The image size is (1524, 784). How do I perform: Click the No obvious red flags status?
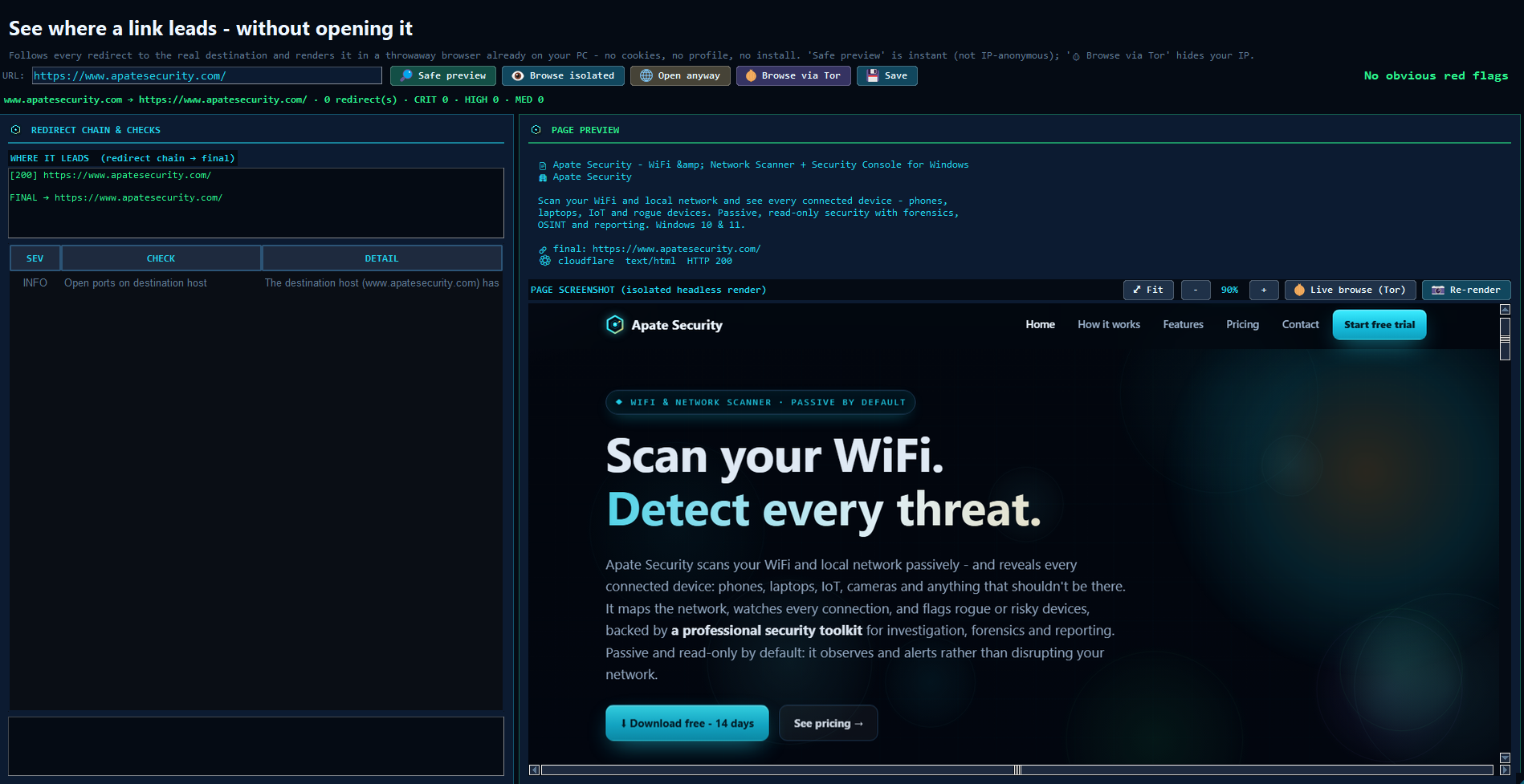(x=1436, y=75)
